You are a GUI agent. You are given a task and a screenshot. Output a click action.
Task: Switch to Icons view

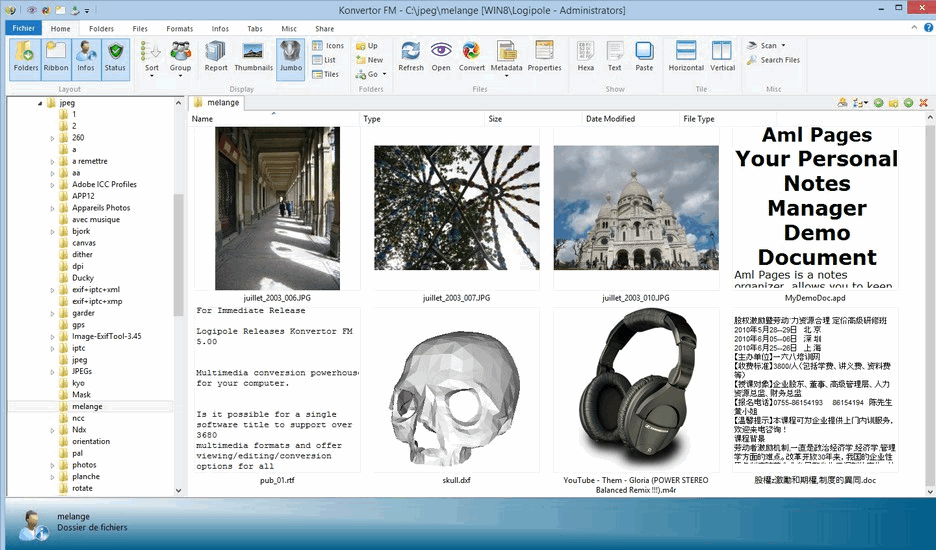click(x=328, y=45)
